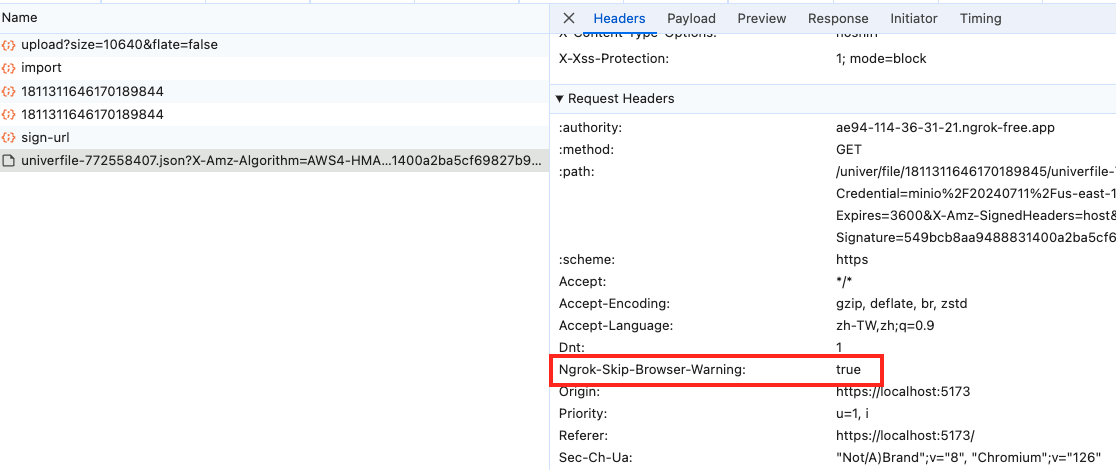Viewport: 1116px width, 470px height.
Task: Open the Initiator tab
Action: (x=914, y=18)
